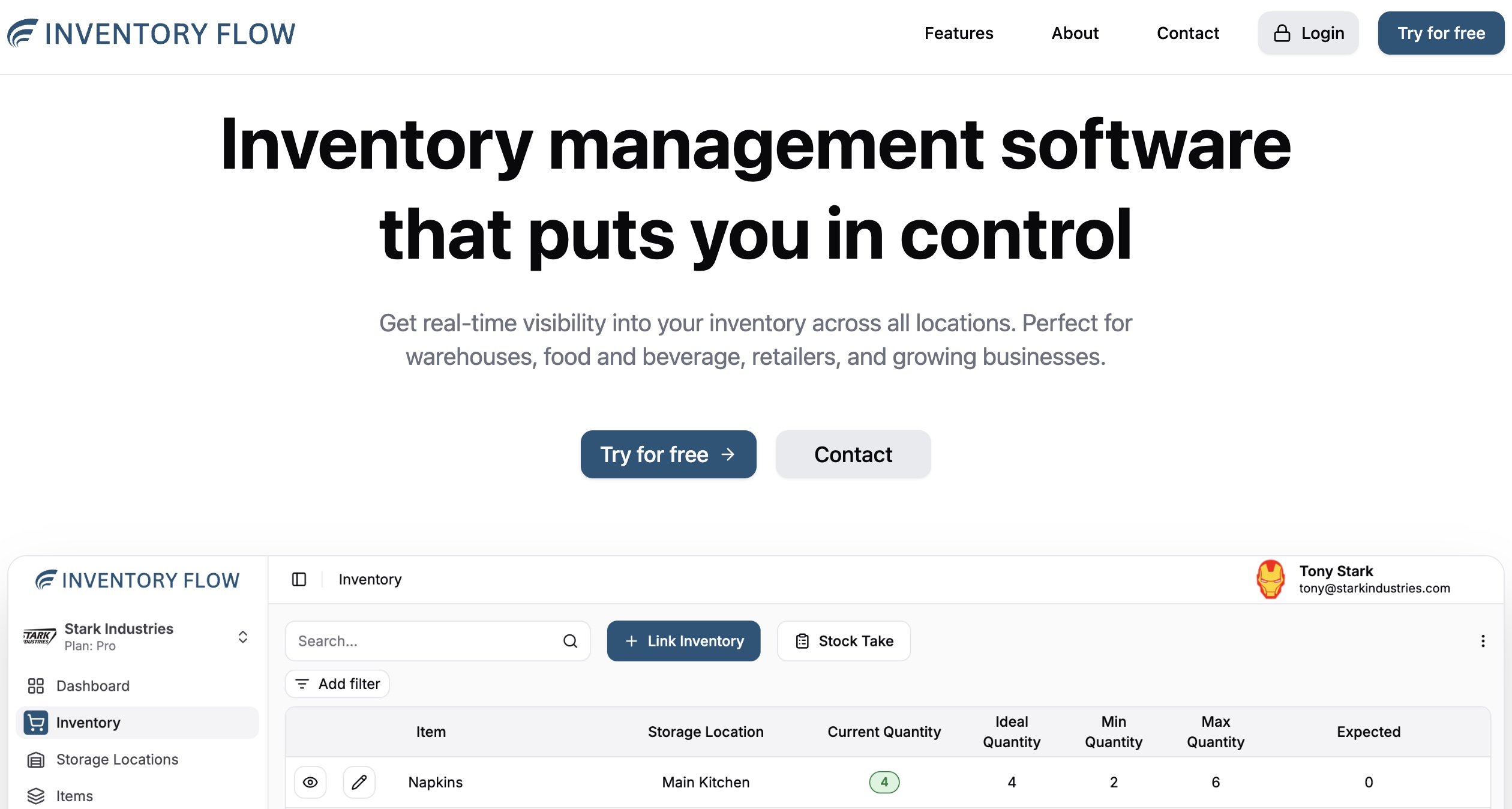The image size is (1512, 809).
Task: Click the Try for free hero button
Action: click(x=668, y=454)
